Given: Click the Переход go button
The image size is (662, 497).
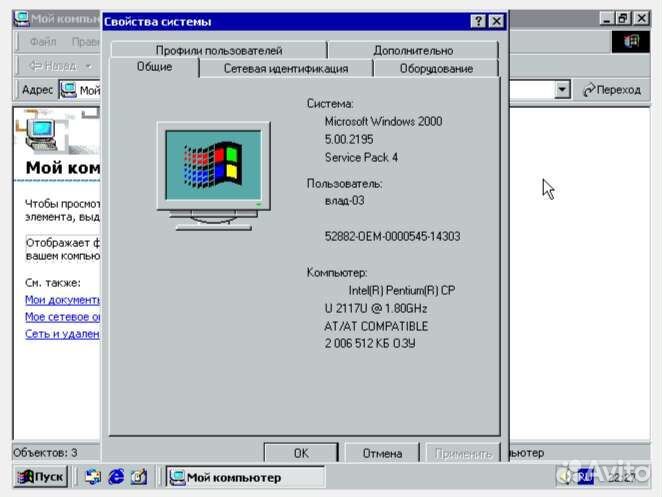Looking at the screenshot, I should [612, 90].
